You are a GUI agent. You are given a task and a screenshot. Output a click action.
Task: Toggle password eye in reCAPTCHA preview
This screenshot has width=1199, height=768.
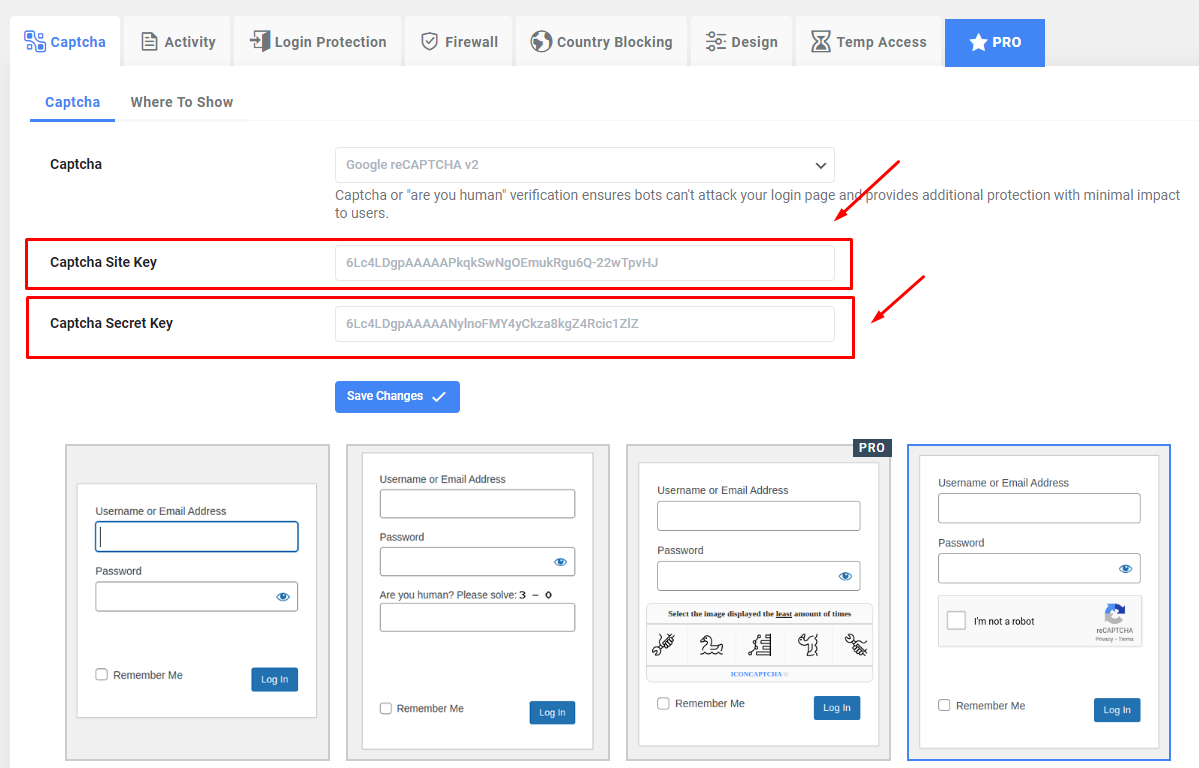click(1125, 568)
